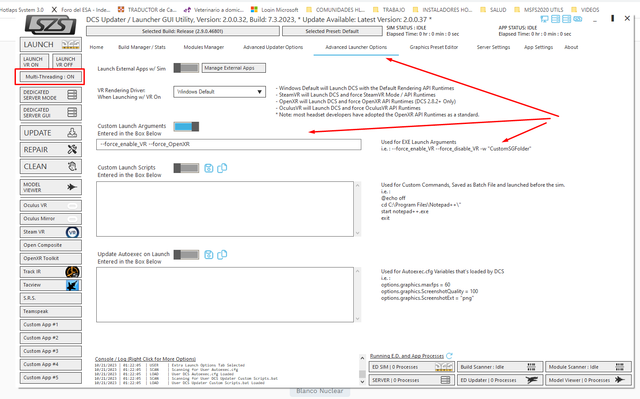Click the Selected Build: Release selector
The width and height of the screenshot is (640, 399).
183,31
